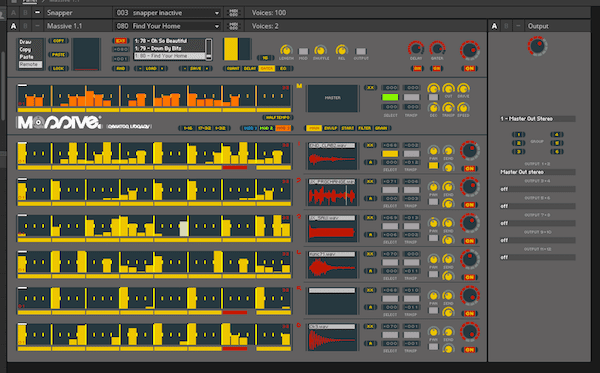Viewport: 600px width, 373px height.
Task: Click track 1 waveform display
Action: coord(333,156)
